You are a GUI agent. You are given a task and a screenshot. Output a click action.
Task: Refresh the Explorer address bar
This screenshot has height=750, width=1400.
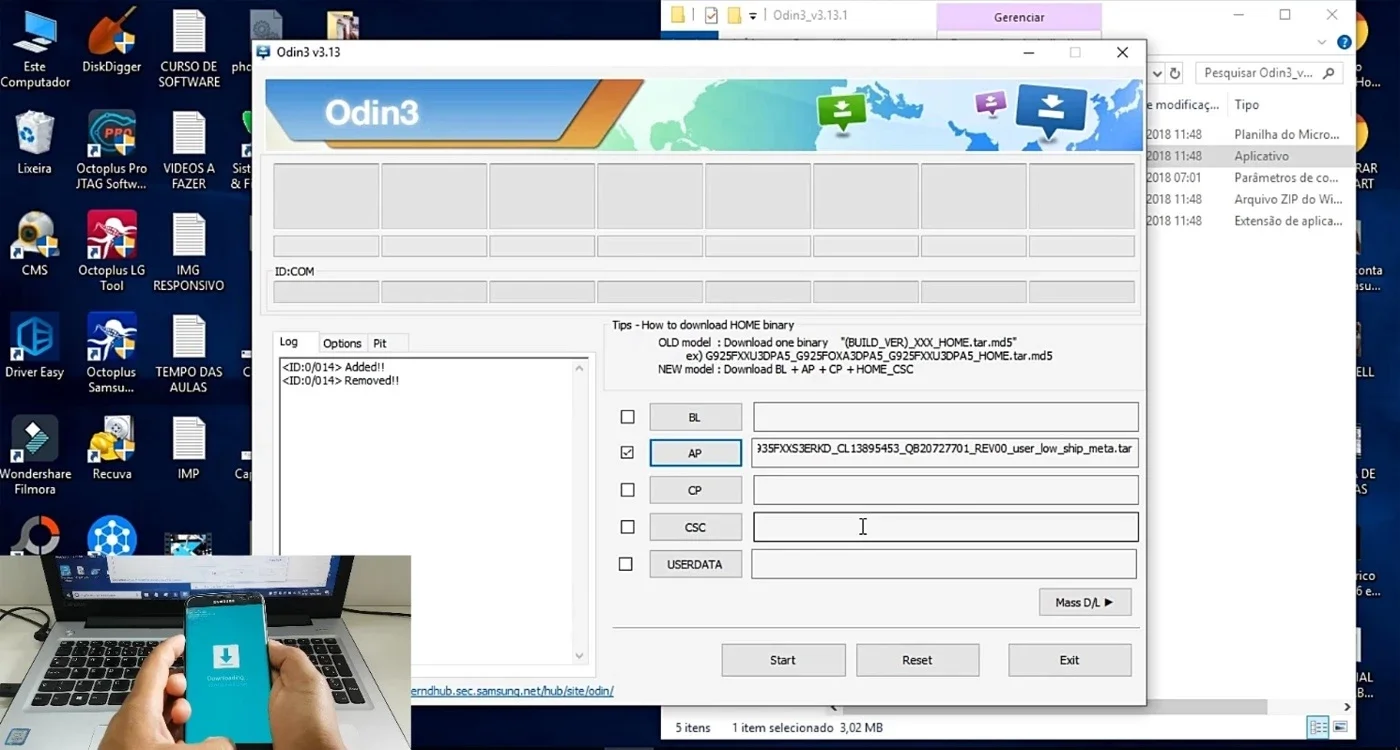click(1175, 73)
